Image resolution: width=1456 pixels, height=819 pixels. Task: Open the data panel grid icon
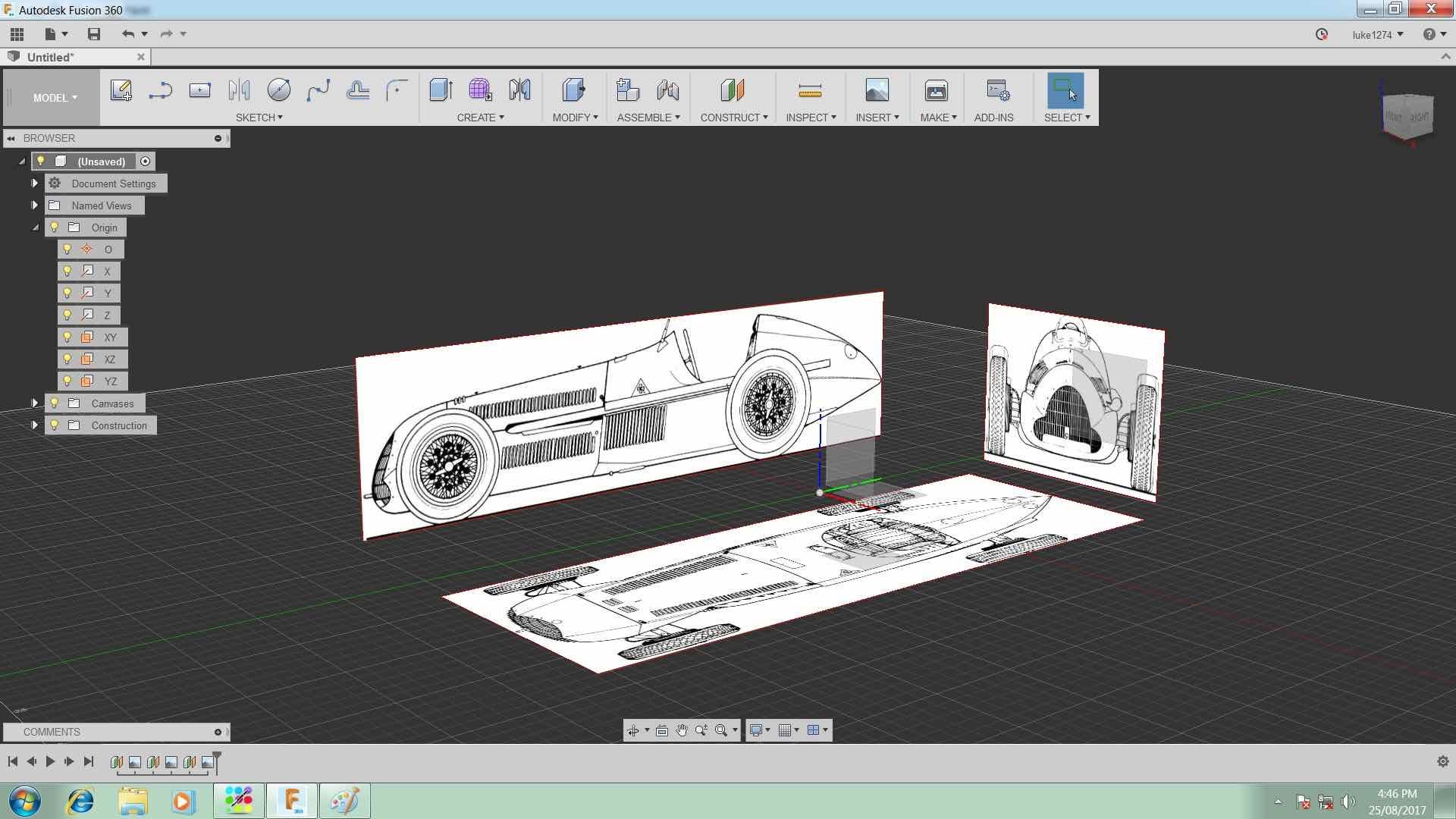click(17, 34)
